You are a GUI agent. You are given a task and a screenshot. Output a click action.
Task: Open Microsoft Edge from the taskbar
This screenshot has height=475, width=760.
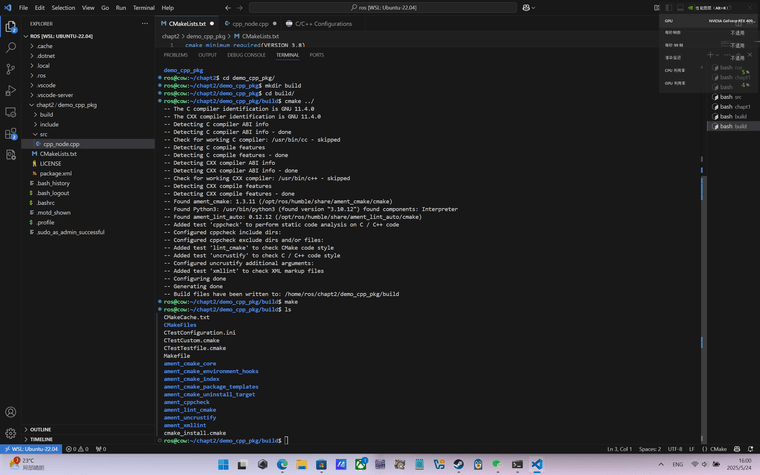282,464
